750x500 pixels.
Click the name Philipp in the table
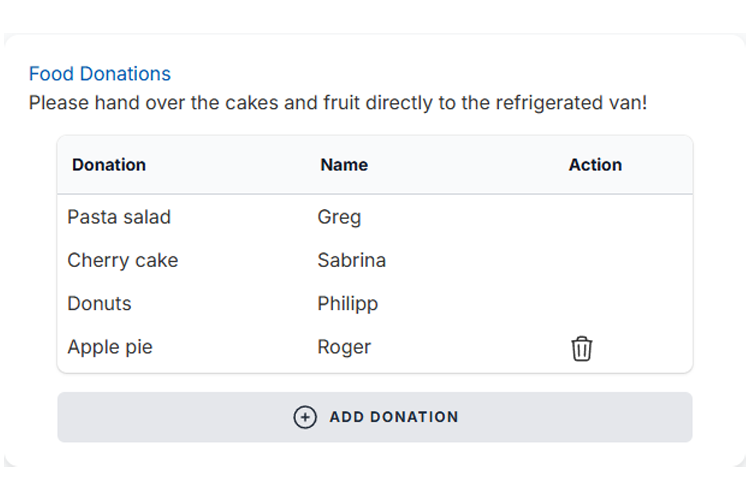tap(347, 303)
